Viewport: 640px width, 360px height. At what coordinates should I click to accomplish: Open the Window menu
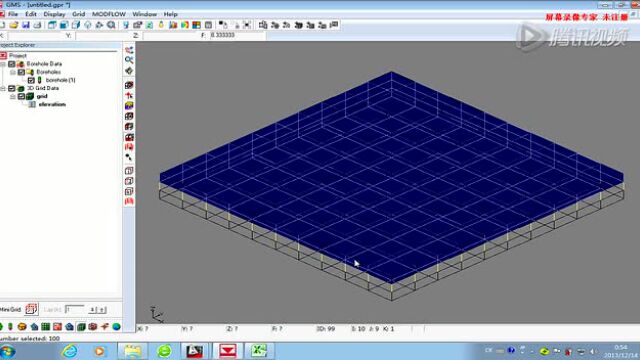coord(144,14)
